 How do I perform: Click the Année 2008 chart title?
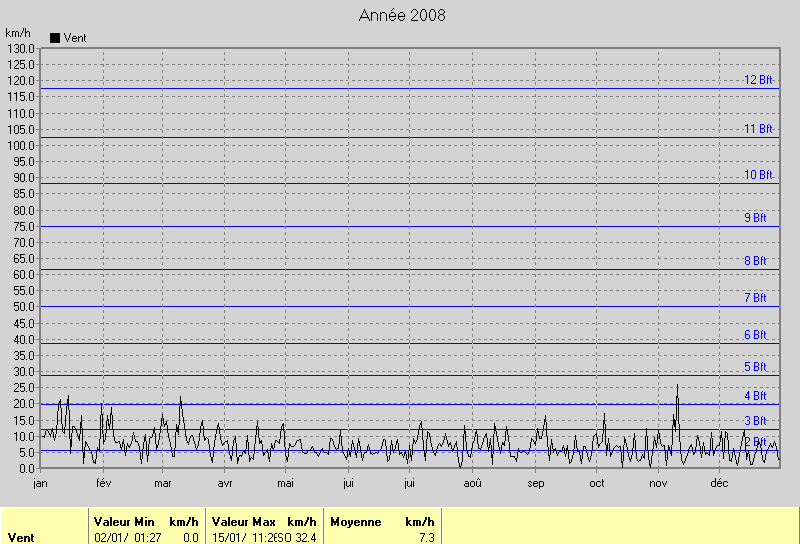pos(402,15)
